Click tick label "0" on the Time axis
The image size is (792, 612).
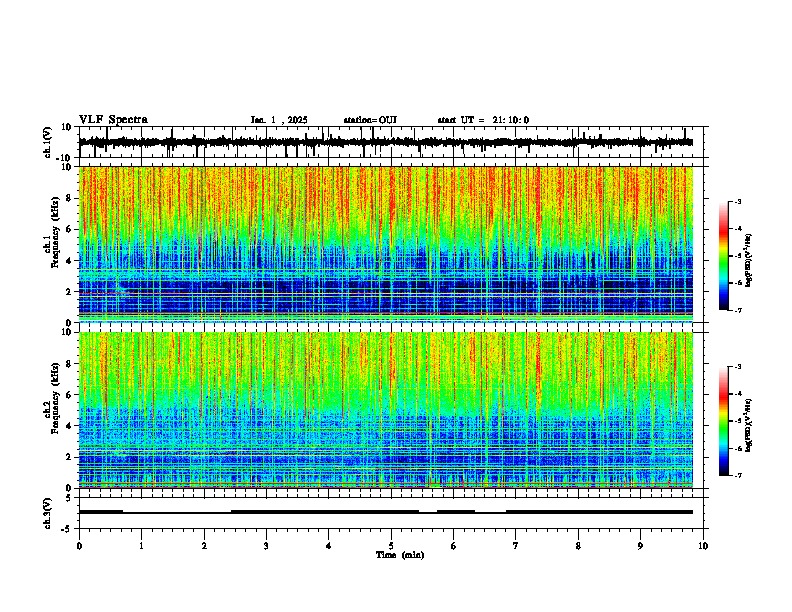pos(79,546)
